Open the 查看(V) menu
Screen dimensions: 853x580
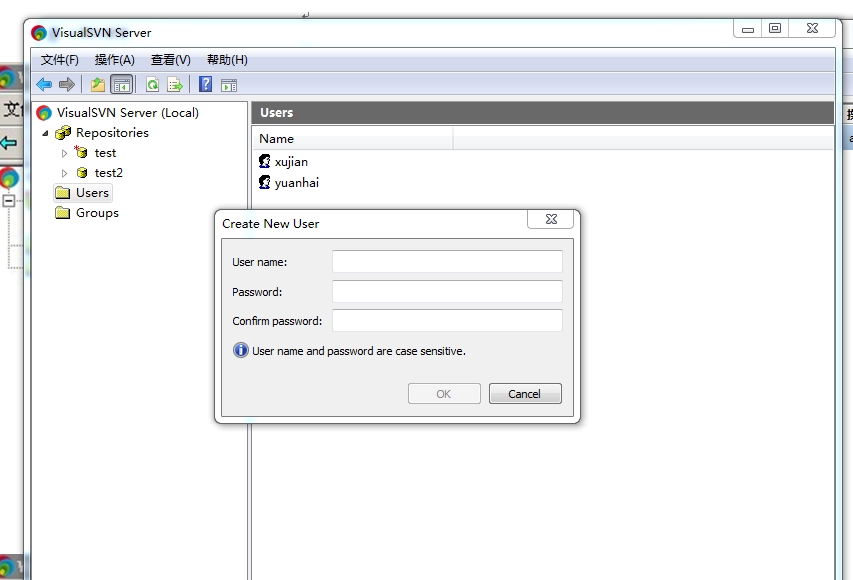(x=171, y=60)
